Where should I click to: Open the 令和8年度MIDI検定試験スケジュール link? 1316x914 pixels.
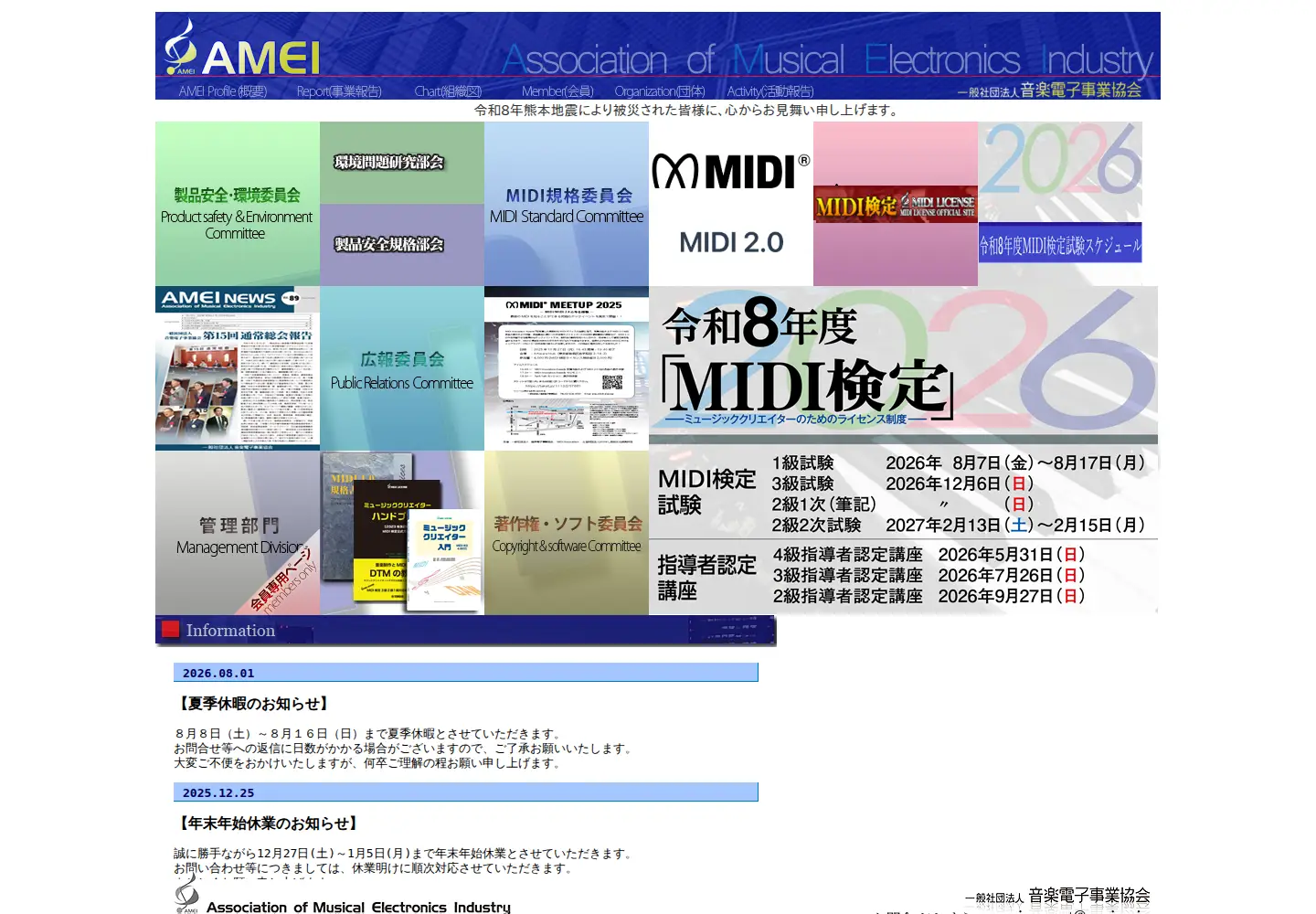tap(1060, 244)
